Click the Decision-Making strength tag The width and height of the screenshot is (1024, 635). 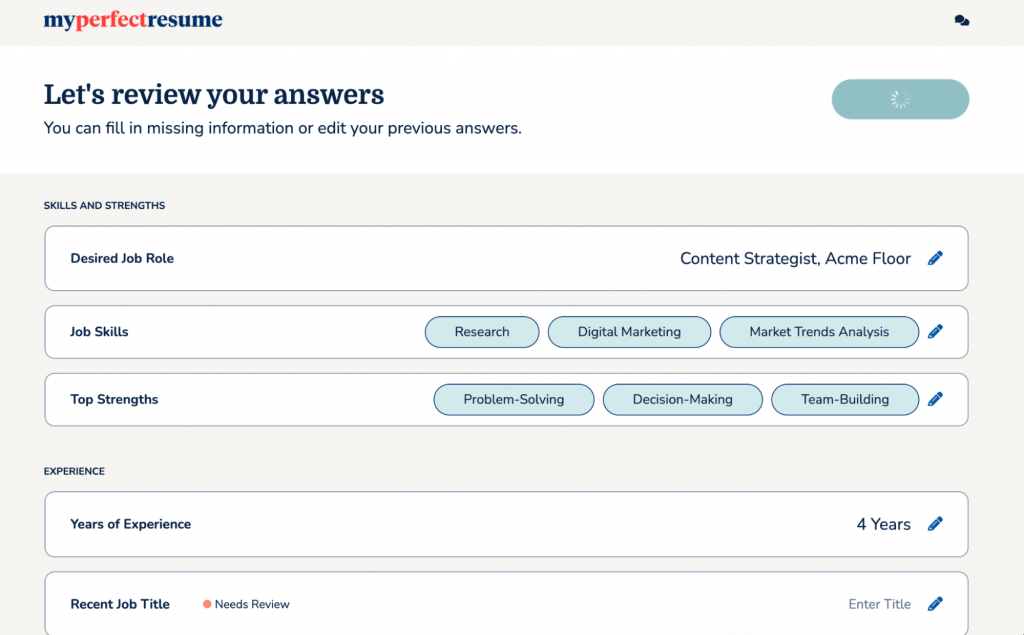tap(682, 399)
